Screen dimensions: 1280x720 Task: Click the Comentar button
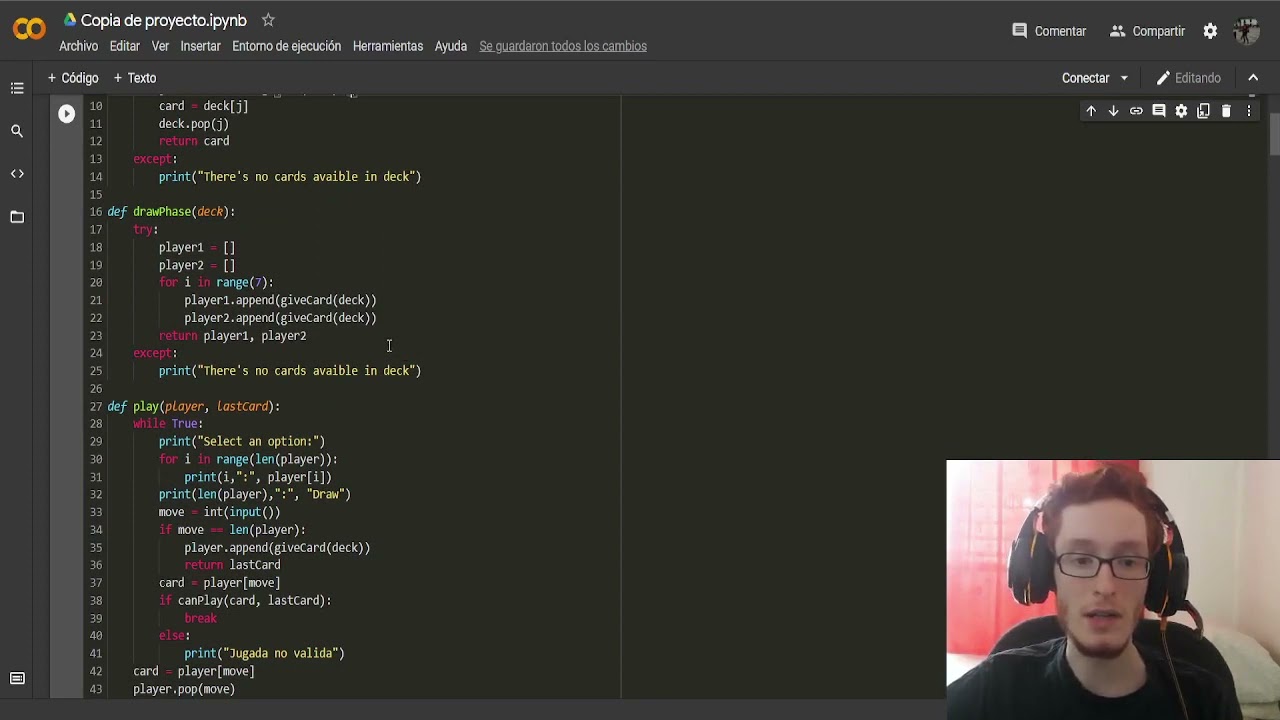[x=1049, y=31]
